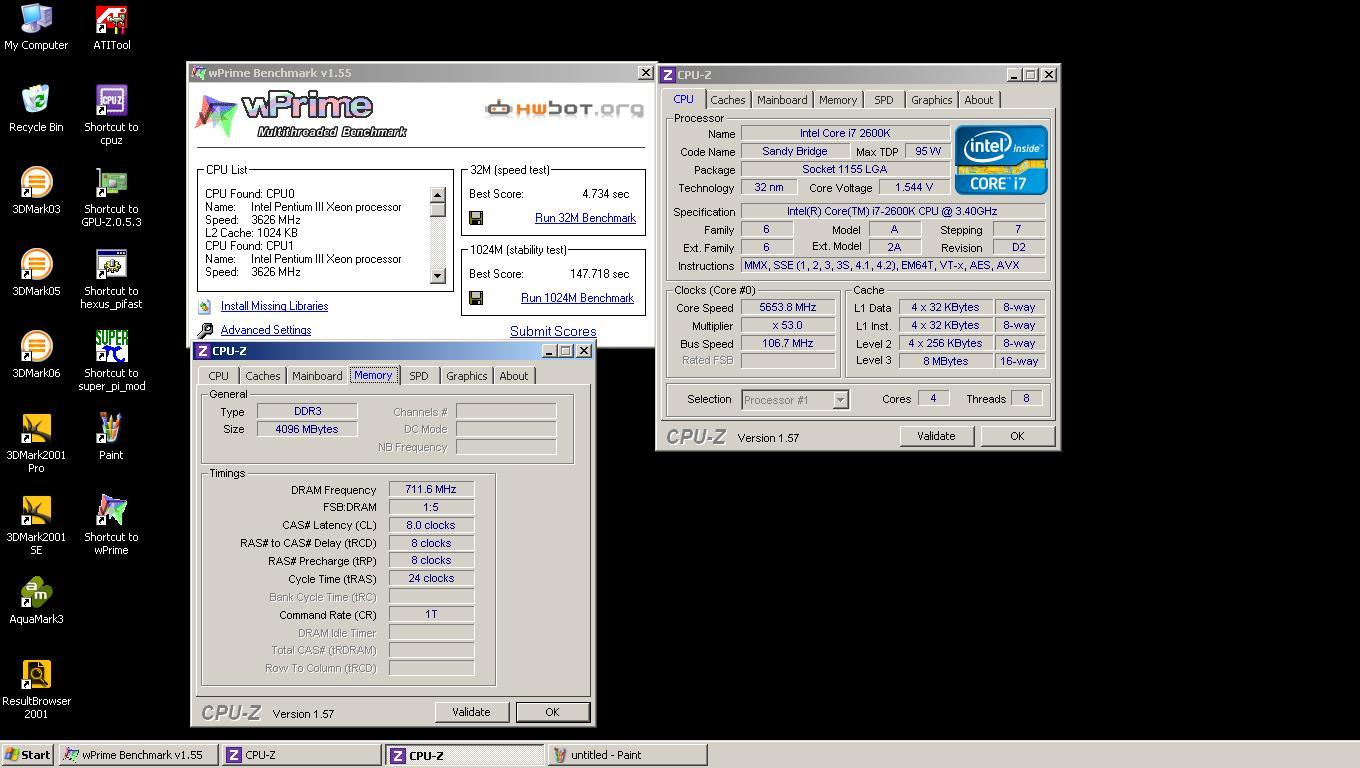Click Validate in the CPU-Z CPU window
The width and height of the screenshot is (1360, 768).
[x=936, y=436]
